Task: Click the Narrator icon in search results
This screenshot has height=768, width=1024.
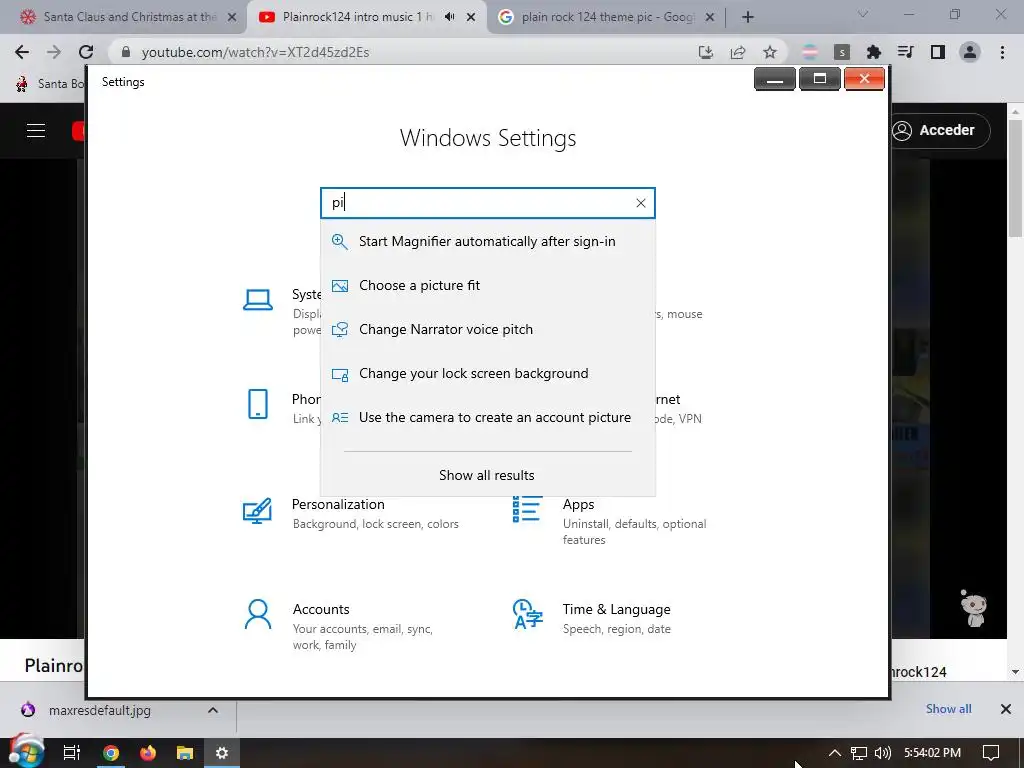Action: click(x=340, y=330)
